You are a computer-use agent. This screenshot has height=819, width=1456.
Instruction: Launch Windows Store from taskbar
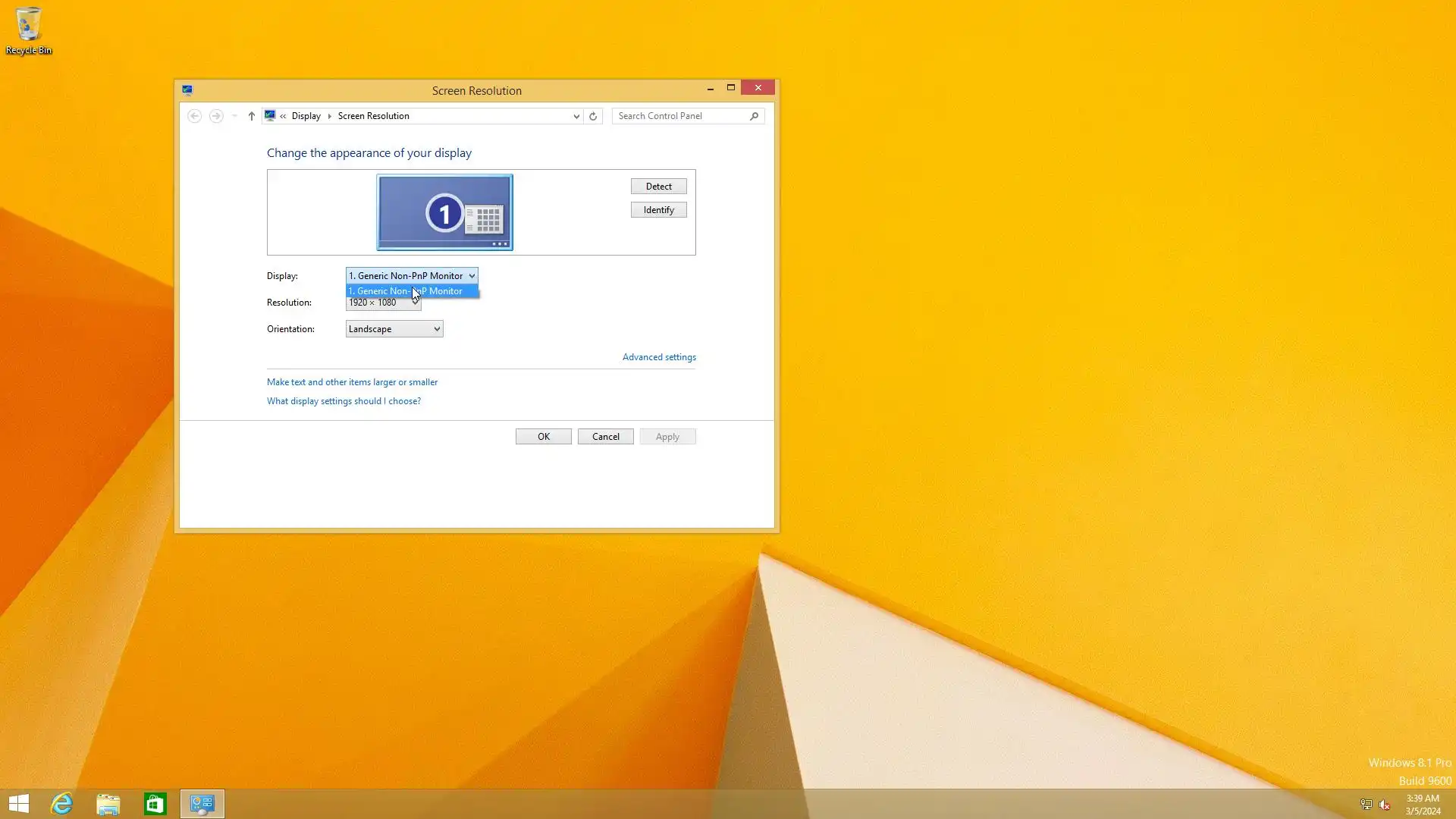pos(155,804)
